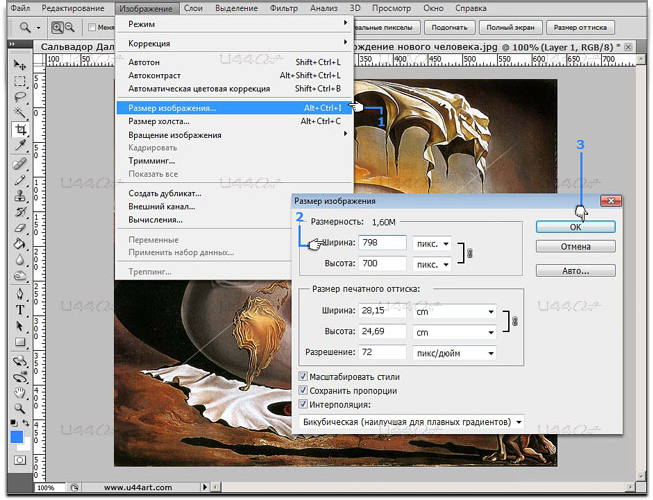Screen dimensions: 653x500
Task: Select the Magic Wand tool
Action: coord(20,113)
